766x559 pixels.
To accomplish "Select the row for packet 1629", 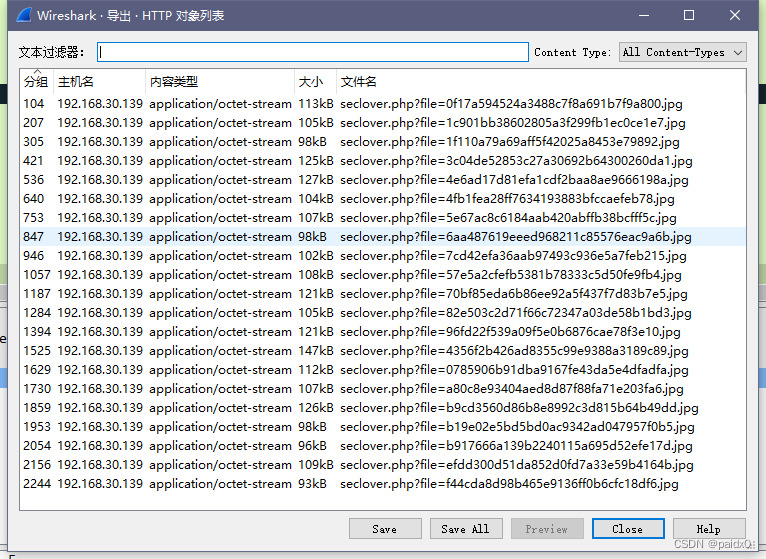I will point(383,370).
